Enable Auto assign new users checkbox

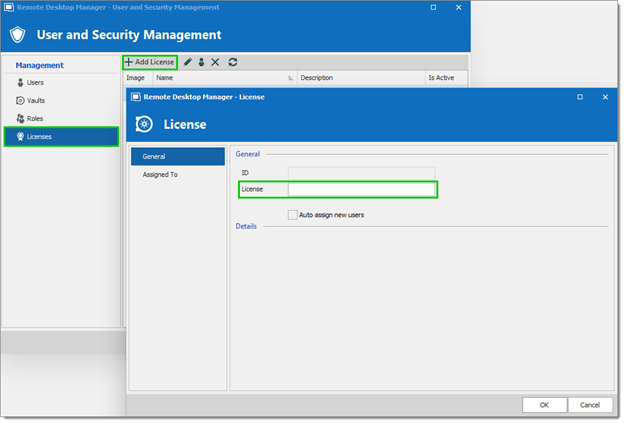293,214
